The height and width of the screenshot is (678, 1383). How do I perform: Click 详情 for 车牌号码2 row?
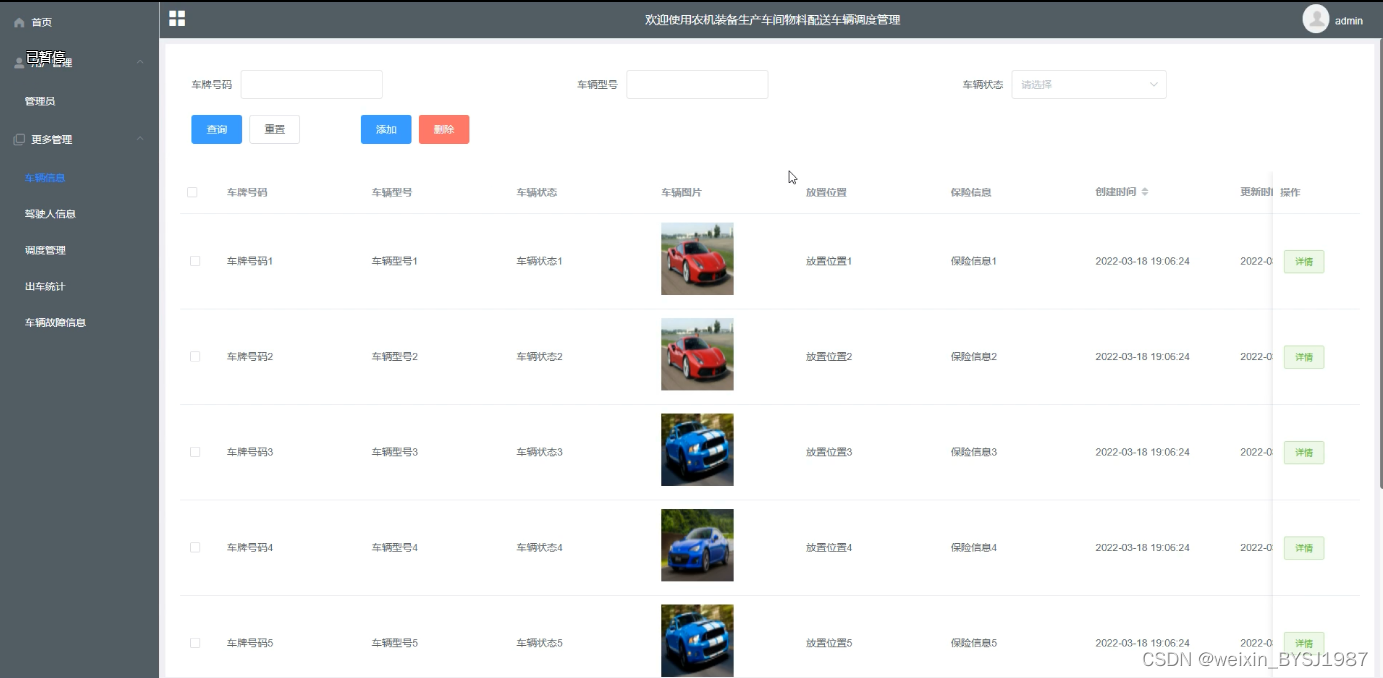coord(1304,357)
